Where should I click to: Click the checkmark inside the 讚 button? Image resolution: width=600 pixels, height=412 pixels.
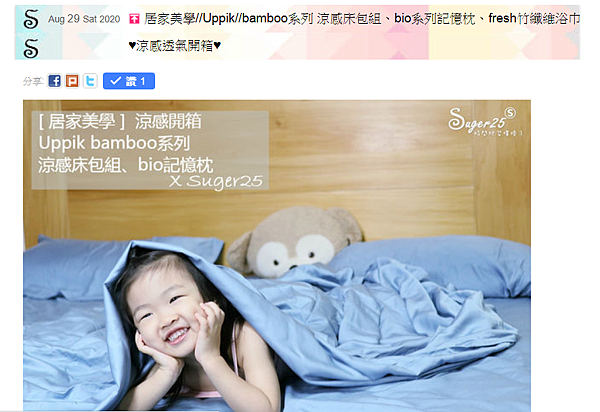coord(115,81)
